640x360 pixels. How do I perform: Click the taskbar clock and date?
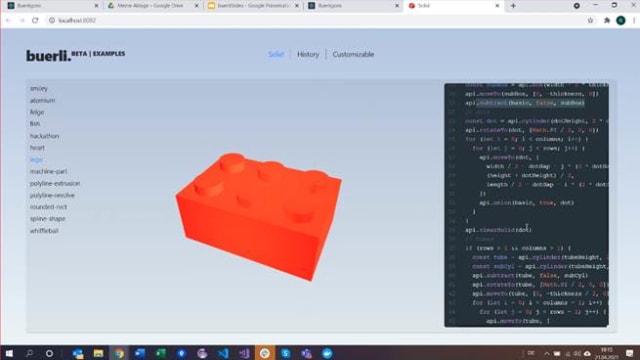tap(607, 353)
